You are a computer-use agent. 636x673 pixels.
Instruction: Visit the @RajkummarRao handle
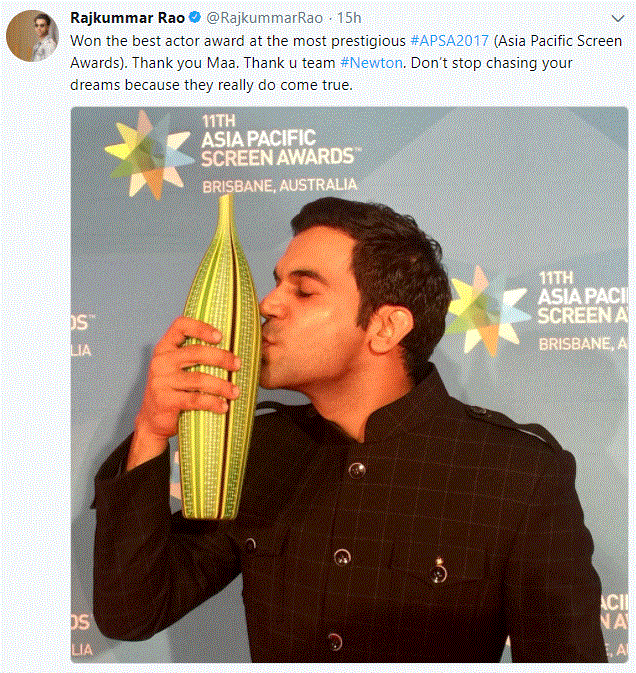click(x=264, y=18)
